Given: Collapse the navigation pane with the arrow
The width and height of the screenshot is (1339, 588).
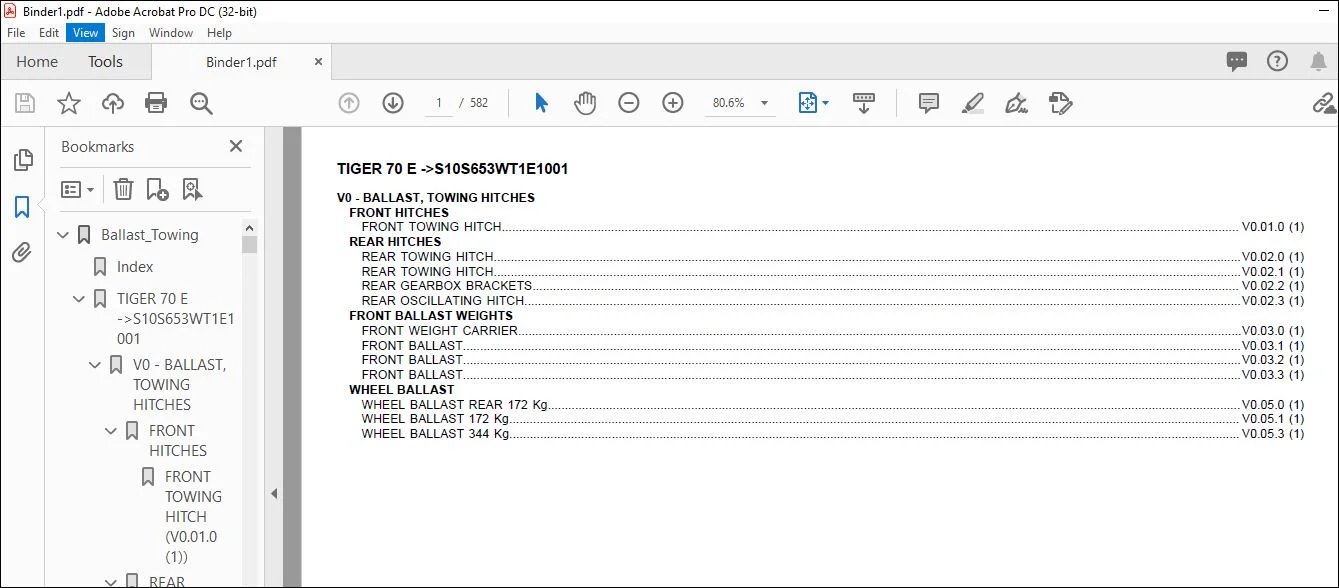Looking at the screenshot, I should [x=274, y=493].
